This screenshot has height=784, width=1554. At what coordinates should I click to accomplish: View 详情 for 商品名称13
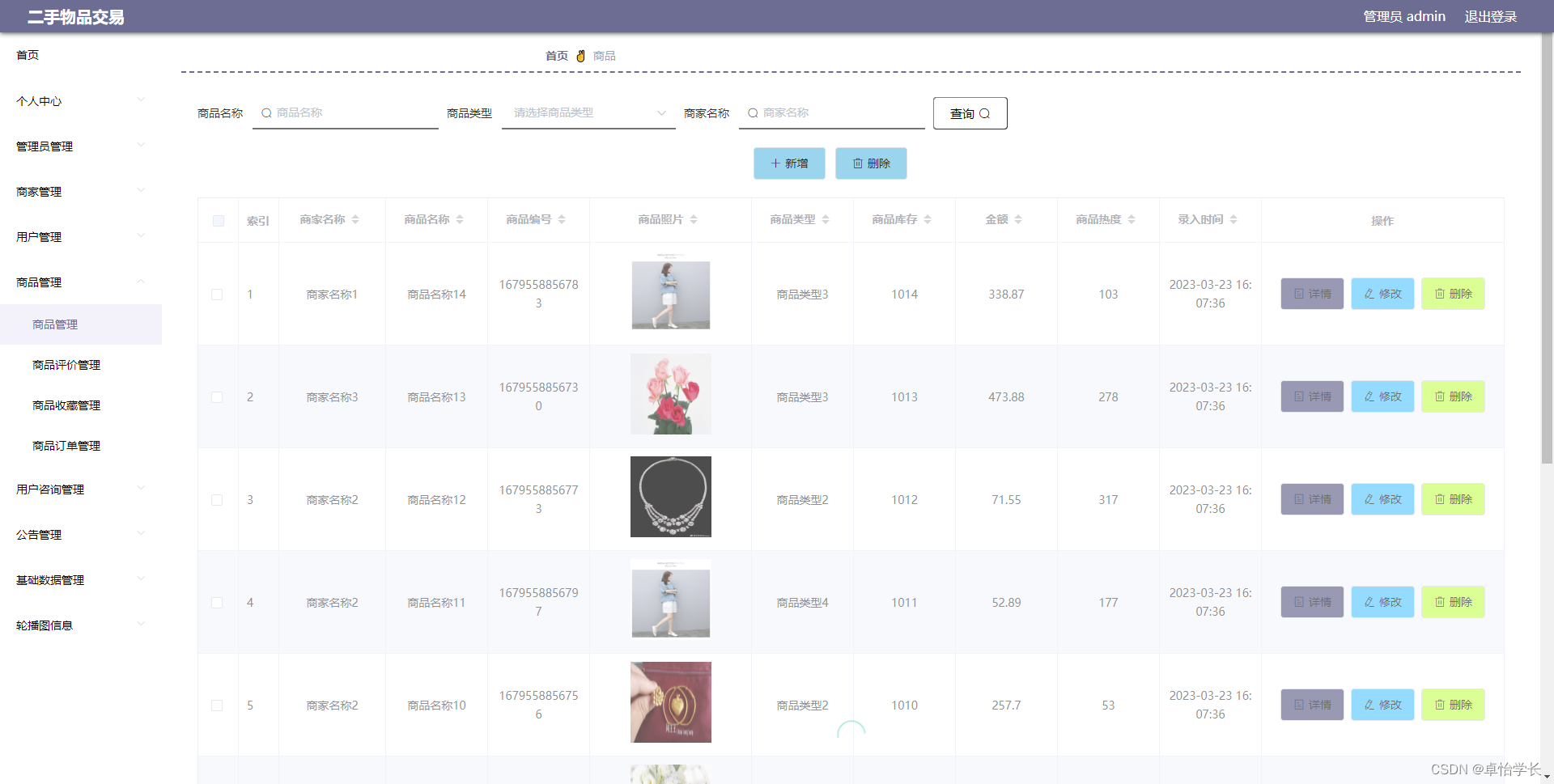pyautogui.click(x=1312, y=396)
